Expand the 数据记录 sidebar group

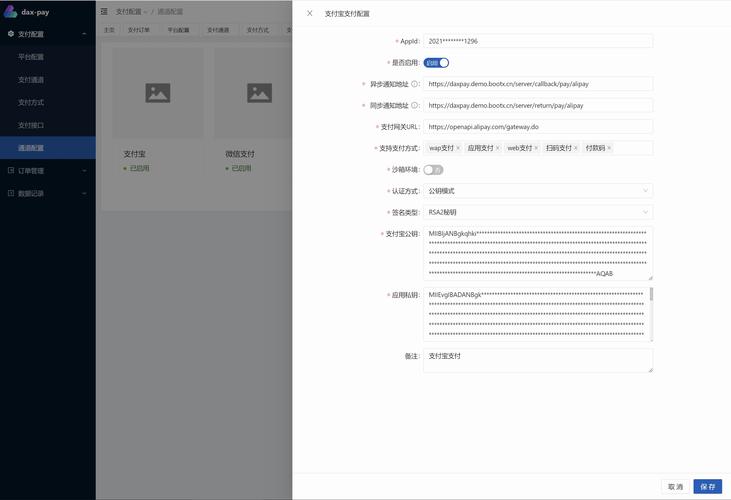click(x=84, y=193)
